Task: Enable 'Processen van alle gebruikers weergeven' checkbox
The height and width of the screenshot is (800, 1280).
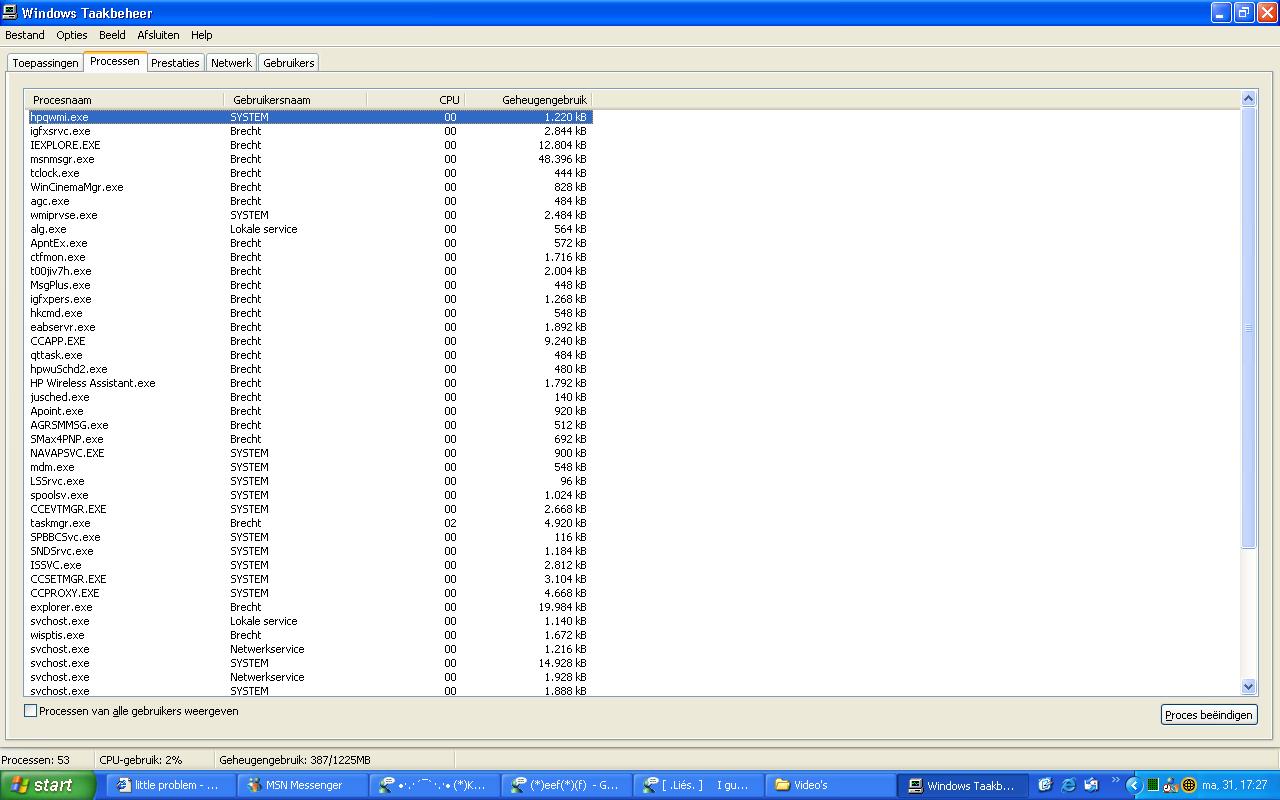Action: point(31,711)
